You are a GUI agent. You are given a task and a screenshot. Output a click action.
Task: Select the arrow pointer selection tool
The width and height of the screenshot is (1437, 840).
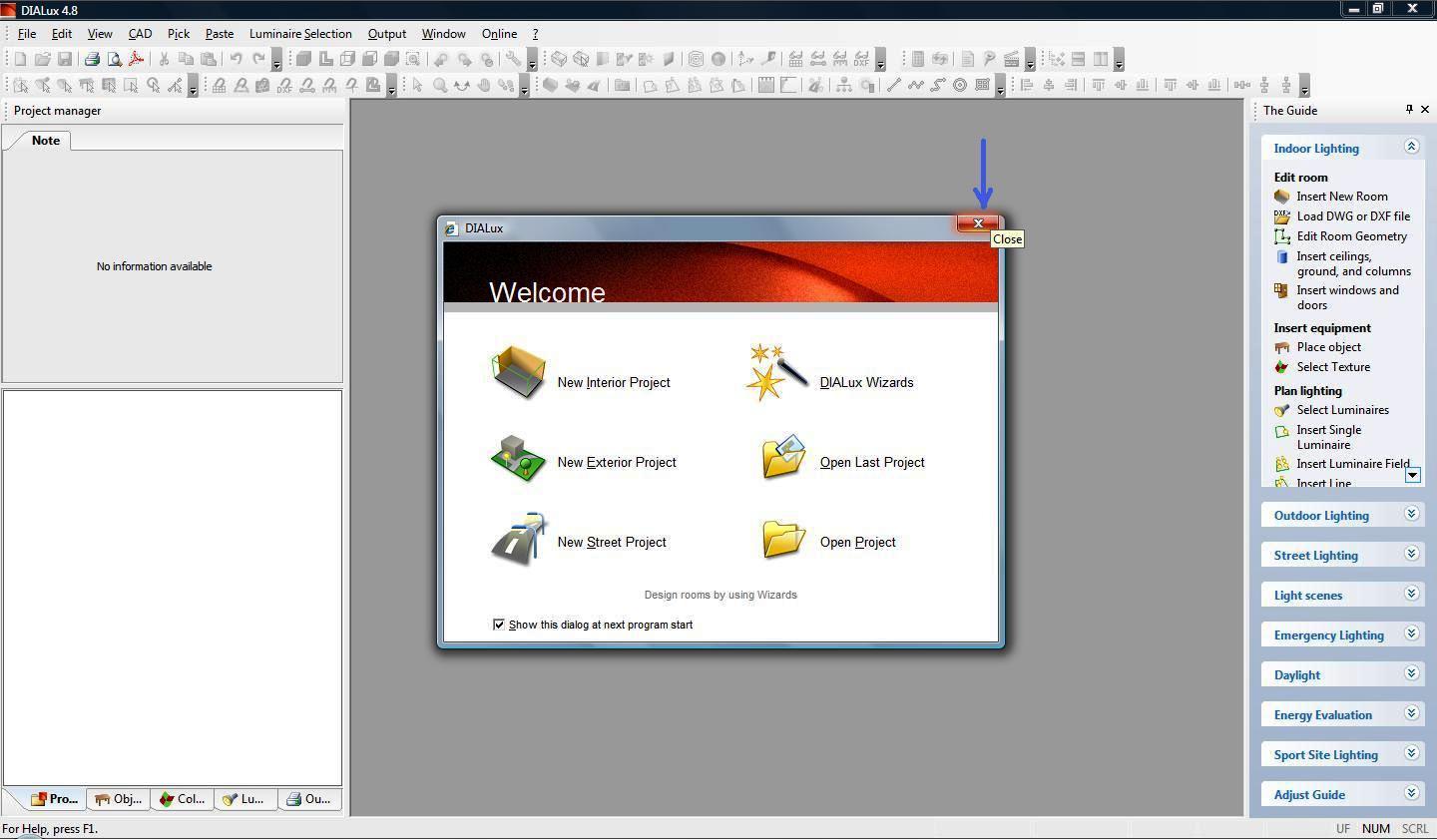pyautogui.click(x=417, y=85)
